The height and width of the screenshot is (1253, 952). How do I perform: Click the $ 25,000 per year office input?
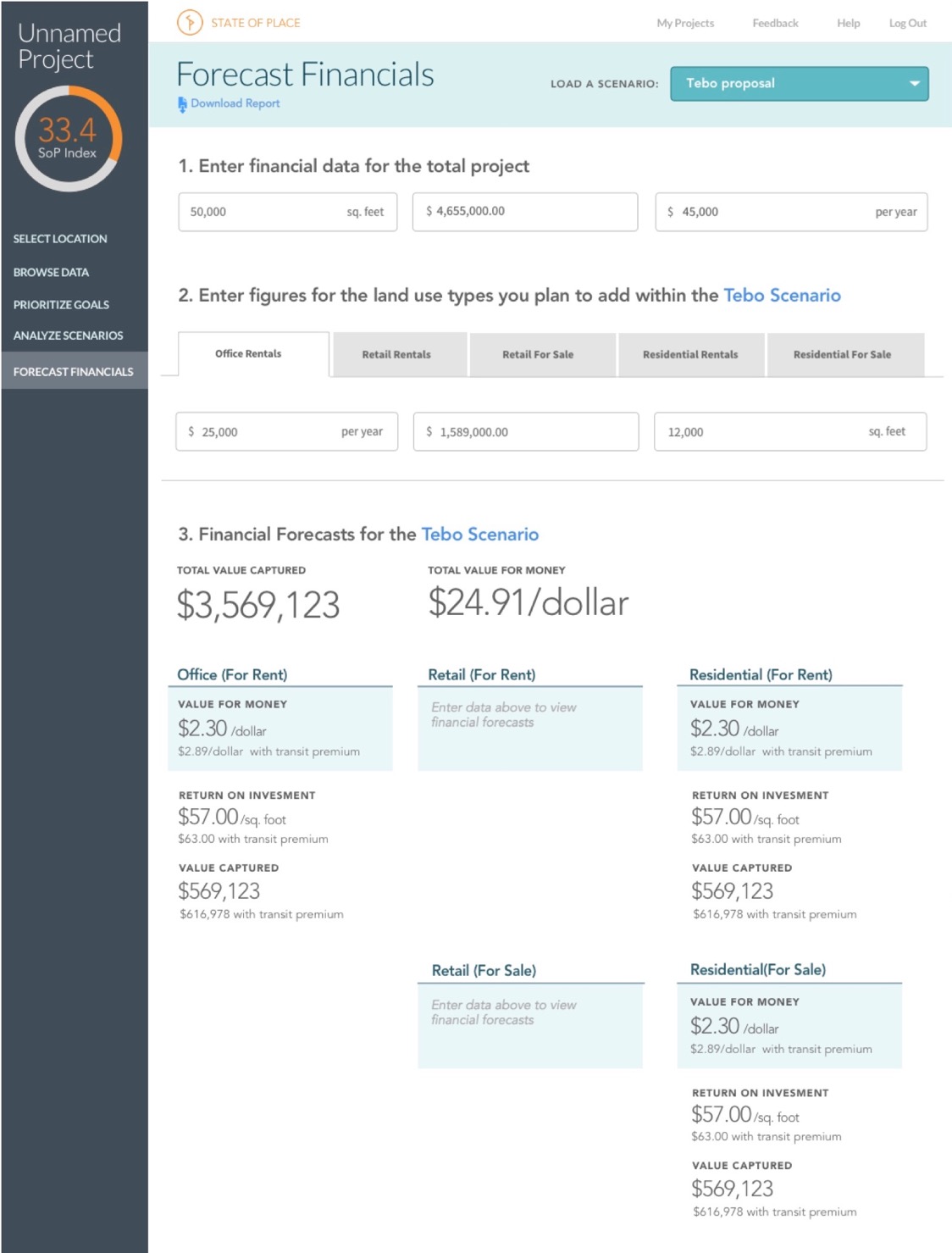click(287, 432)
